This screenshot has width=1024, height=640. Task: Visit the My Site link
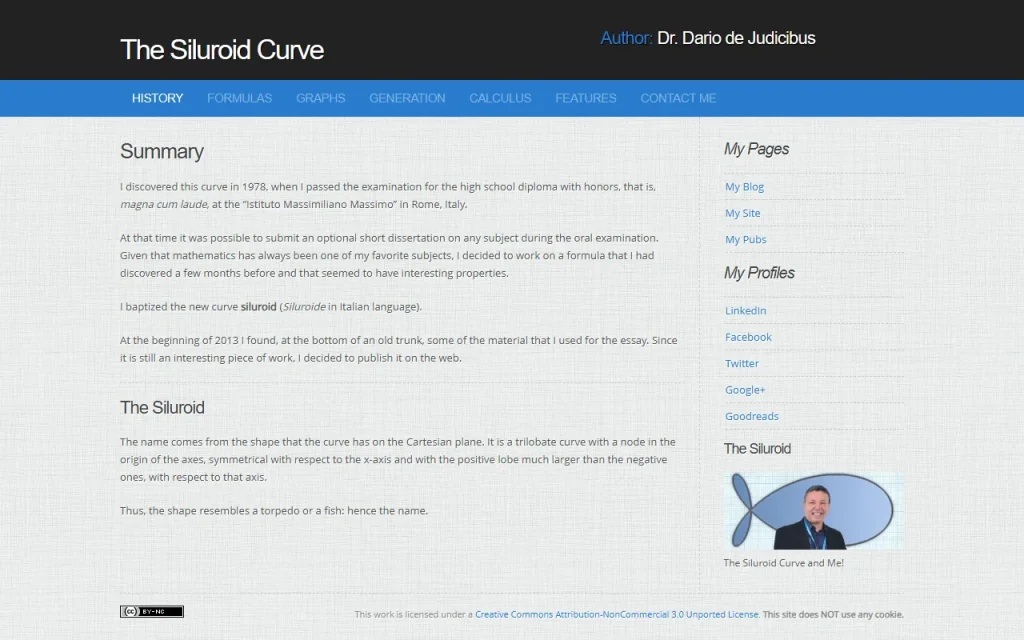[x=743, y=213]
